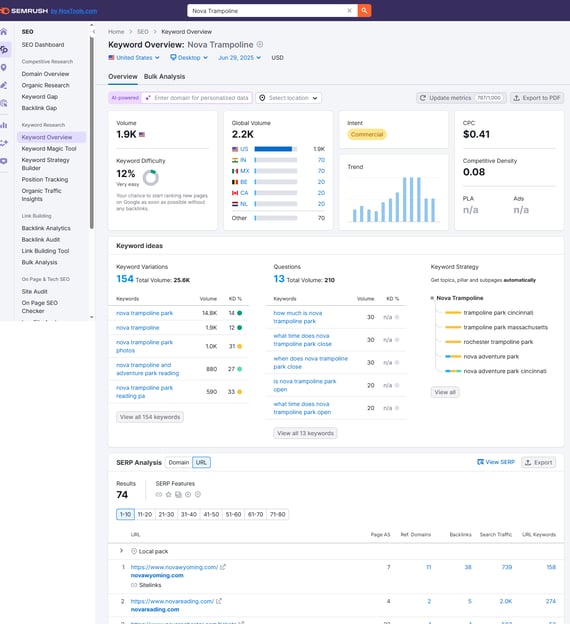Click the Keyword Gap sidebar item

pyautogui.click(x=40, y=97)
